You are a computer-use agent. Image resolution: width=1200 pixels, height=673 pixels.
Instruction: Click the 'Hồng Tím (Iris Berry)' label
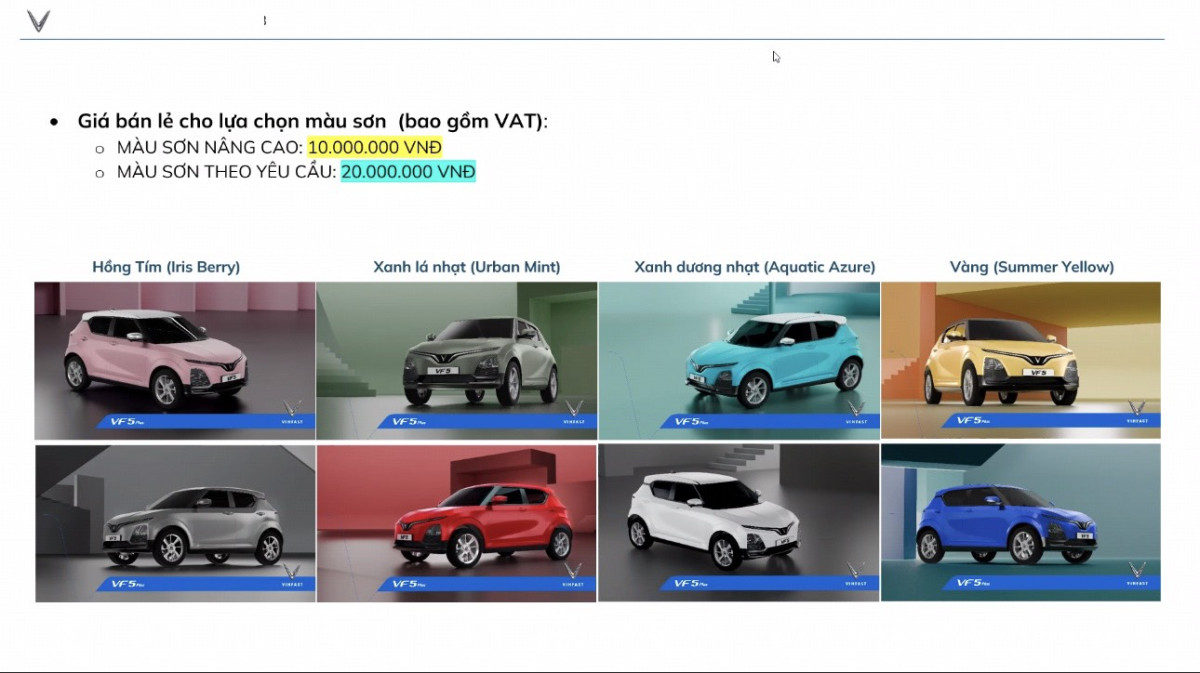pyautogui.click(x=166, y=267)
